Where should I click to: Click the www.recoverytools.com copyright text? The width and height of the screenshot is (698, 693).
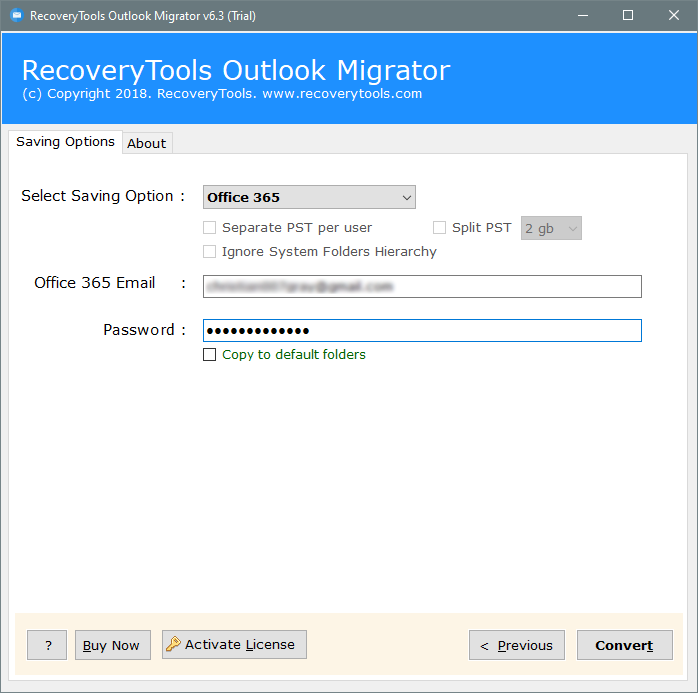[x=342, y=93]
